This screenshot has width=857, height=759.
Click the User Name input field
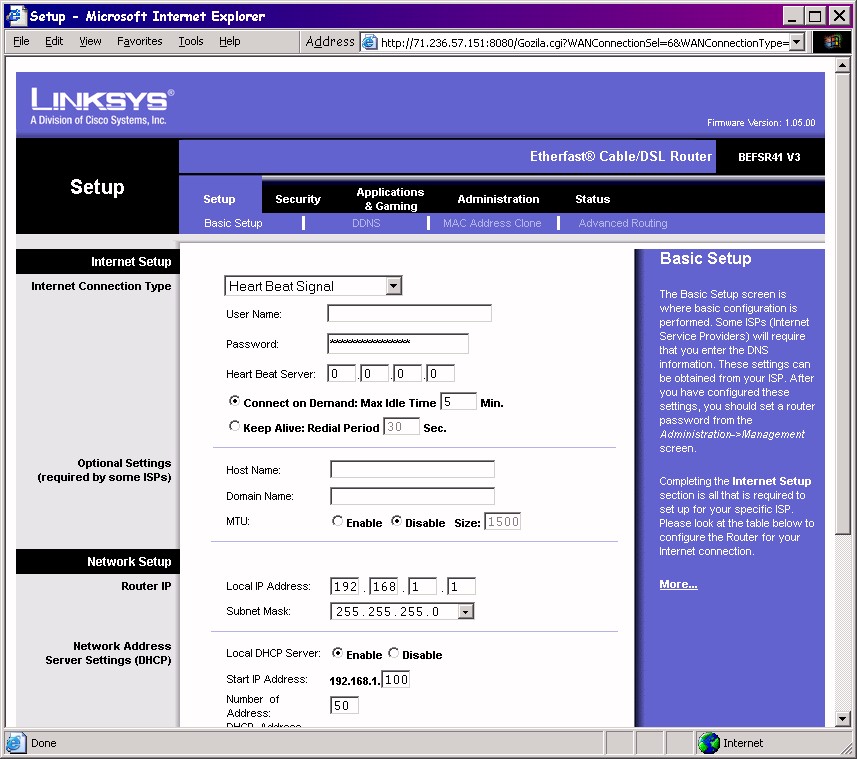(409, 314)
